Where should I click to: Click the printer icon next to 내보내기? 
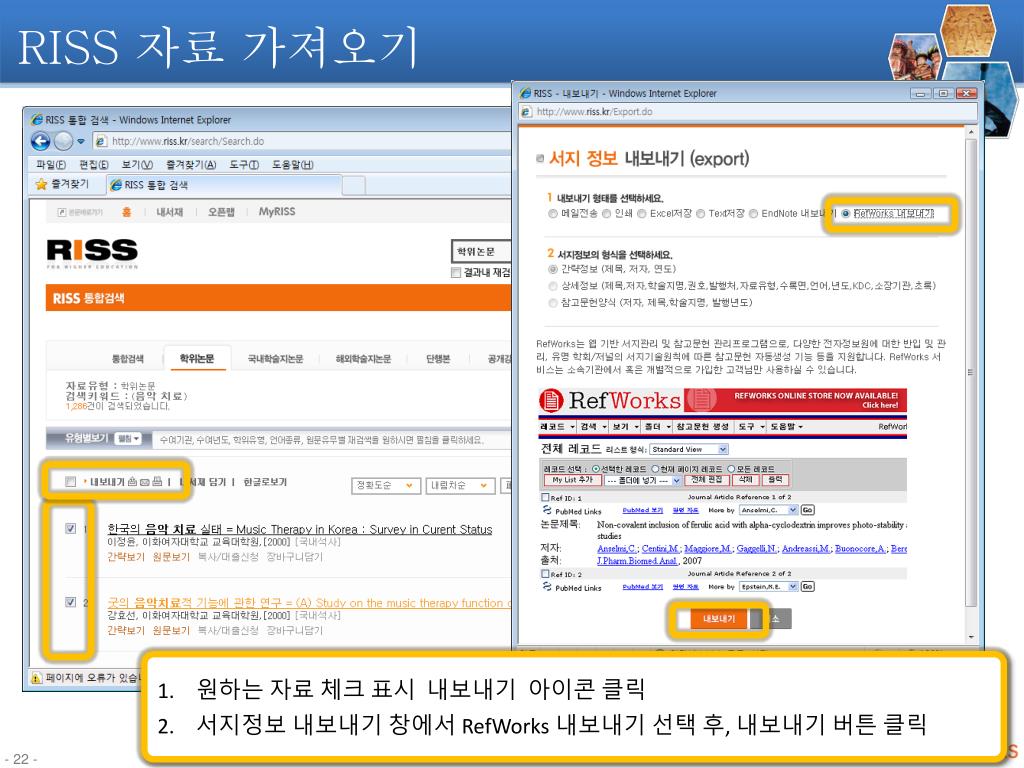pos(157,482)
